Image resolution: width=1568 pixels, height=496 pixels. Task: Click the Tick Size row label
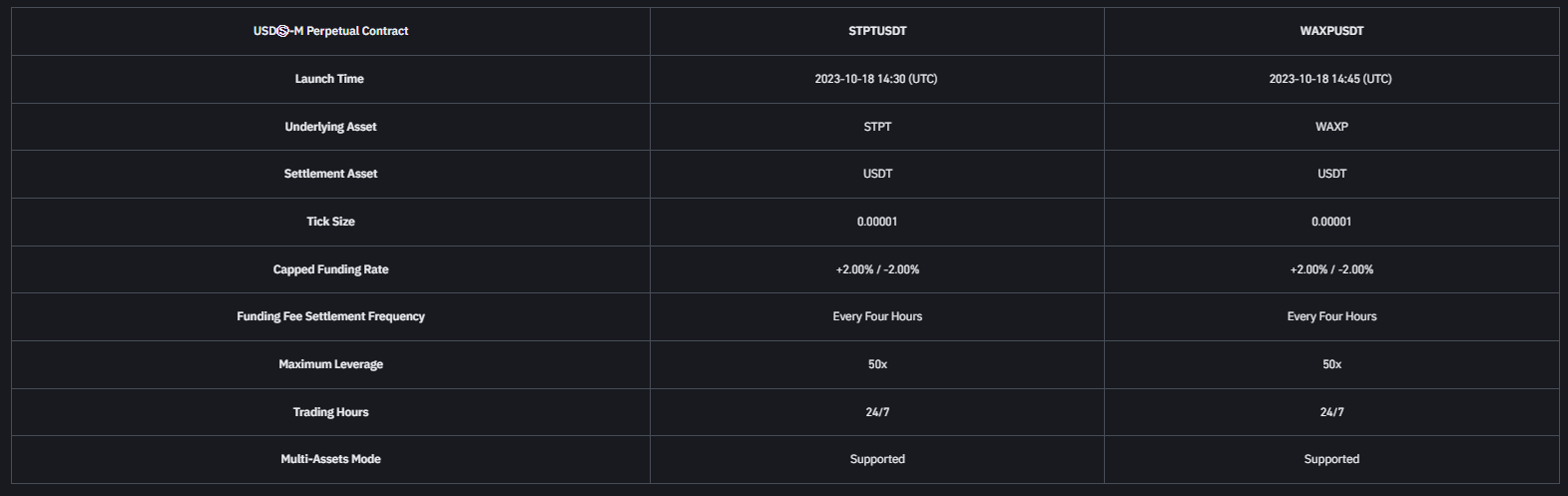point(330,222)
